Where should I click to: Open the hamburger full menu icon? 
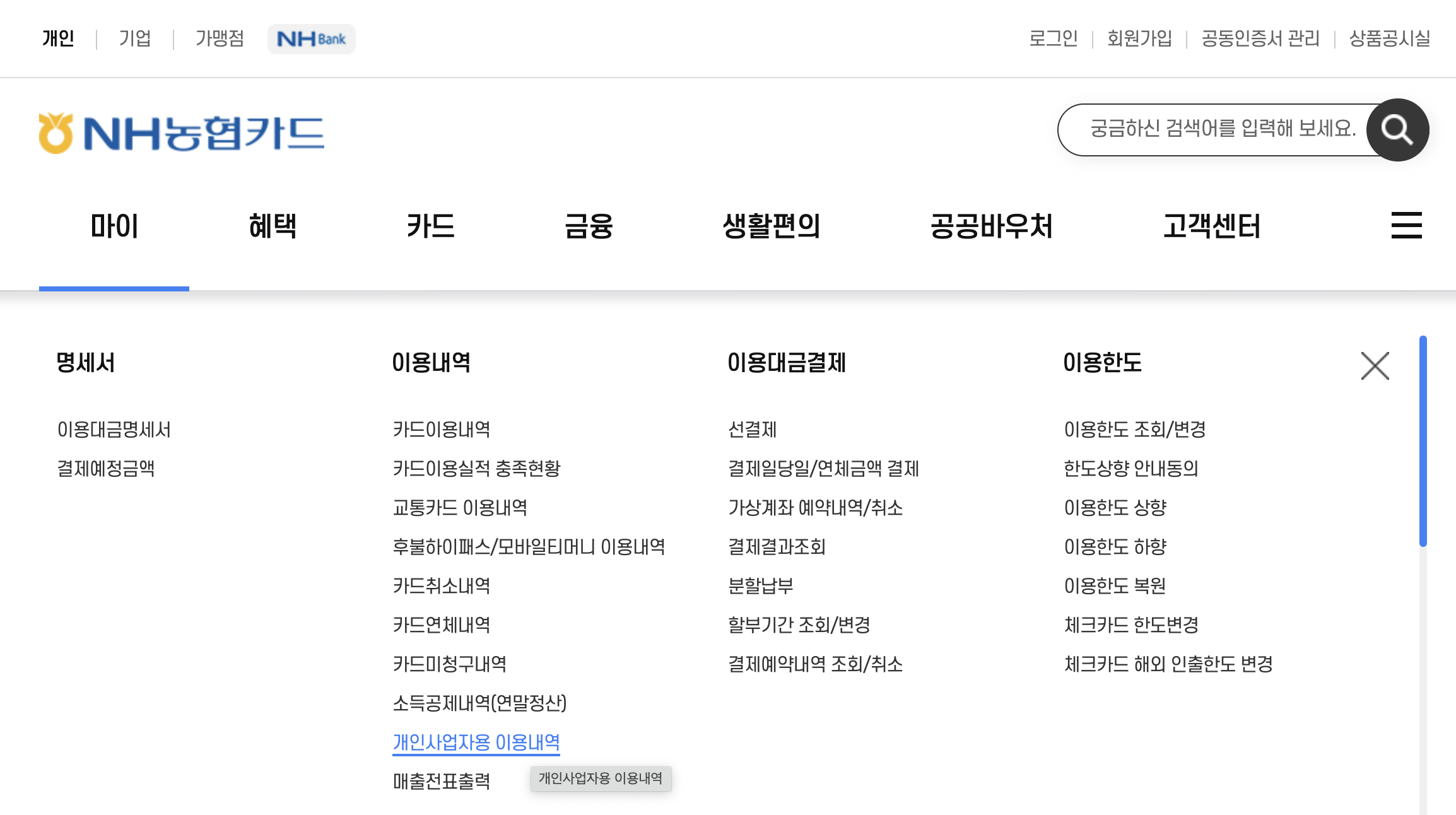coord(1406,225)
